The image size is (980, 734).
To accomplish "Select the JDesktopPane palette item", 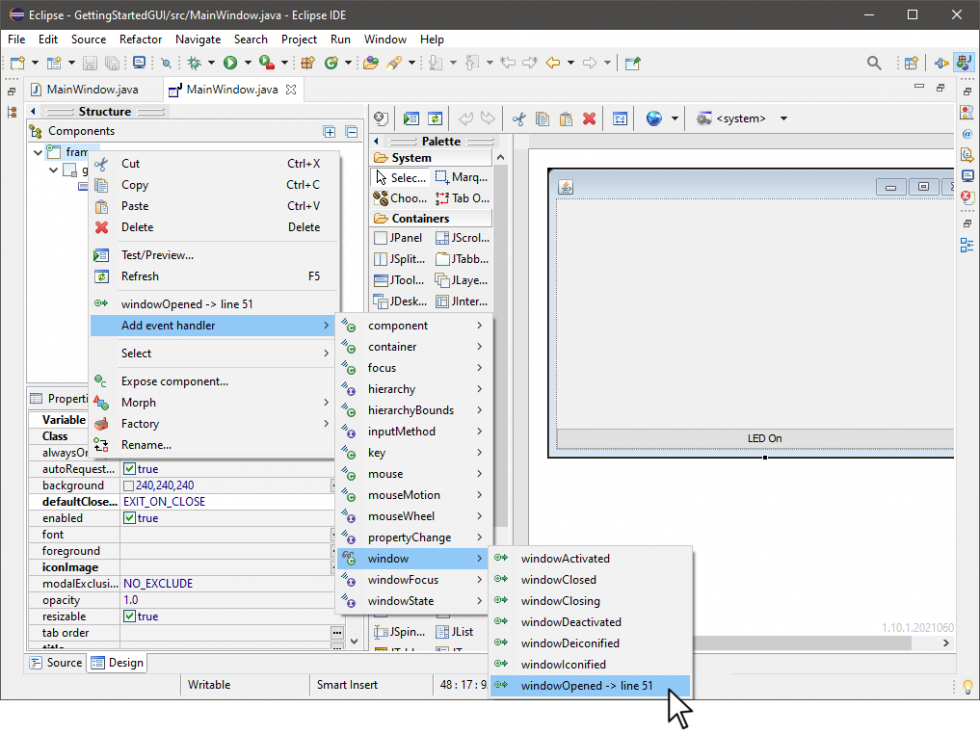I will point(400,301).
